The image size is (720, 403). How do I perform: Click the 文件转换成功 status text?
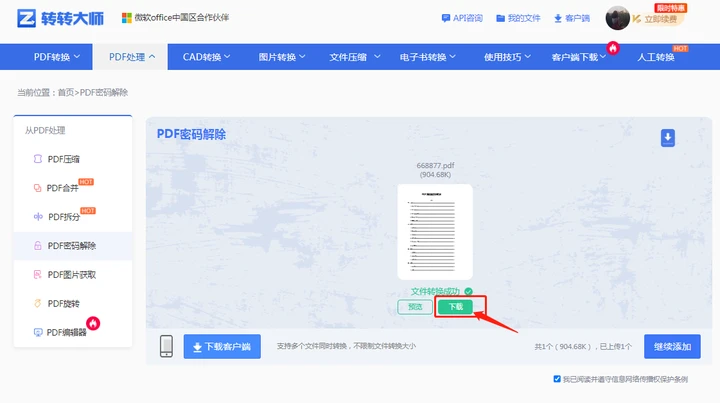point(435,291)
